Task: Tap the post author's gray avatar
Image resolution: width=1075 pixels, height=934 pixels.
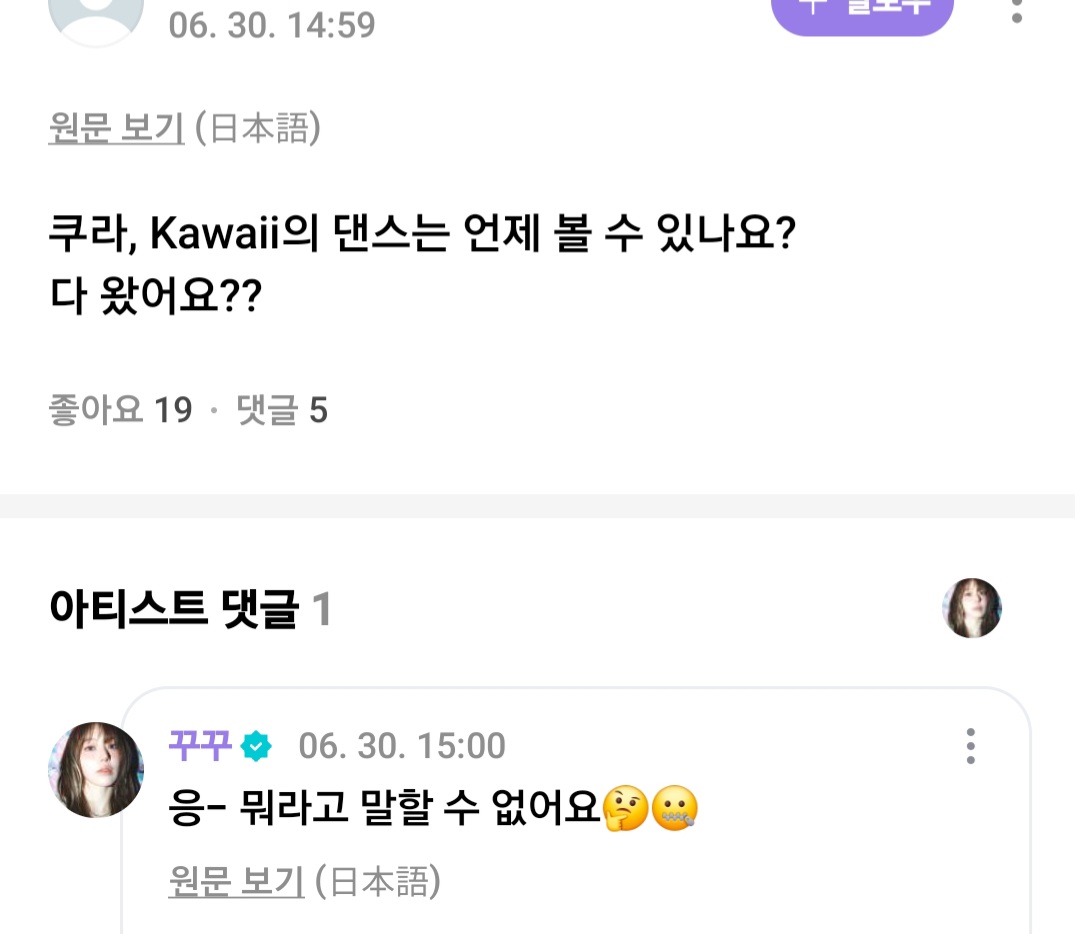Action: click(96, 18)
